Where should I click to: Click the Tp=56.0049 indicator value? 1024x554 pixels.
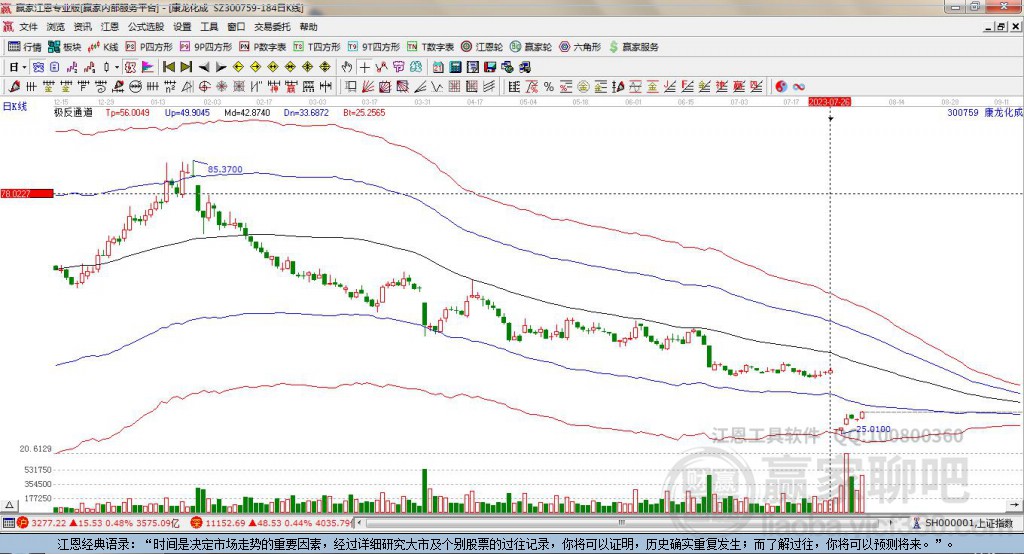(x=127, y=112)
